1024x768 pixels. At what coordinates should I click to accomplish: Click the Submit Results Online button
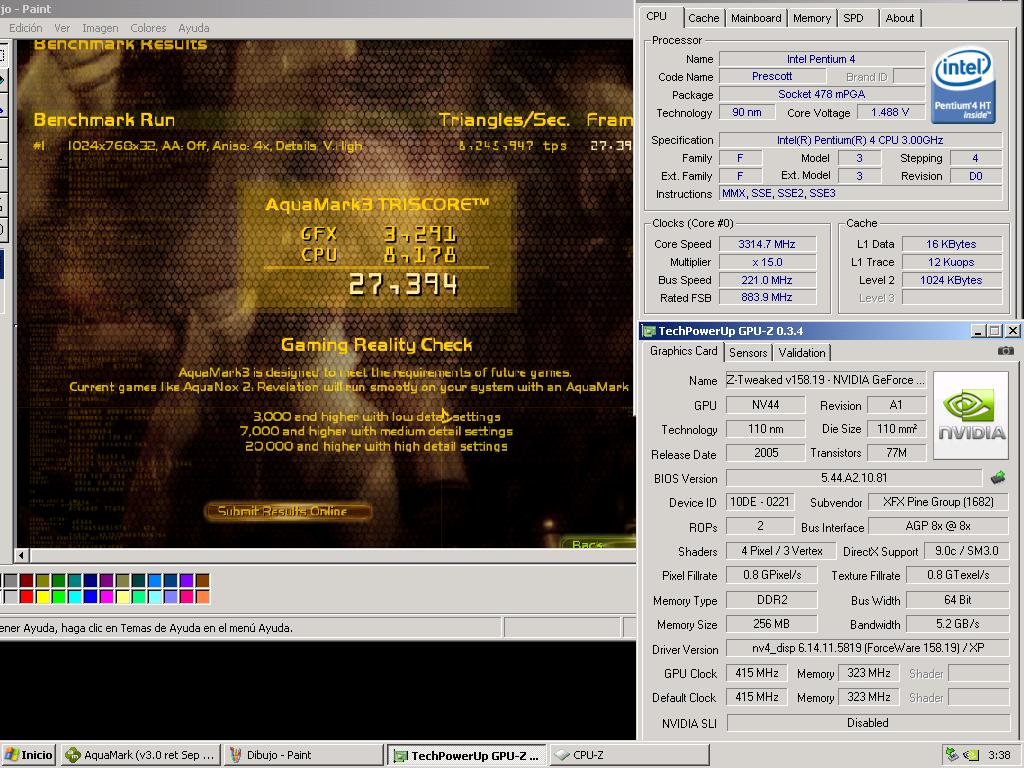point(287,511)
